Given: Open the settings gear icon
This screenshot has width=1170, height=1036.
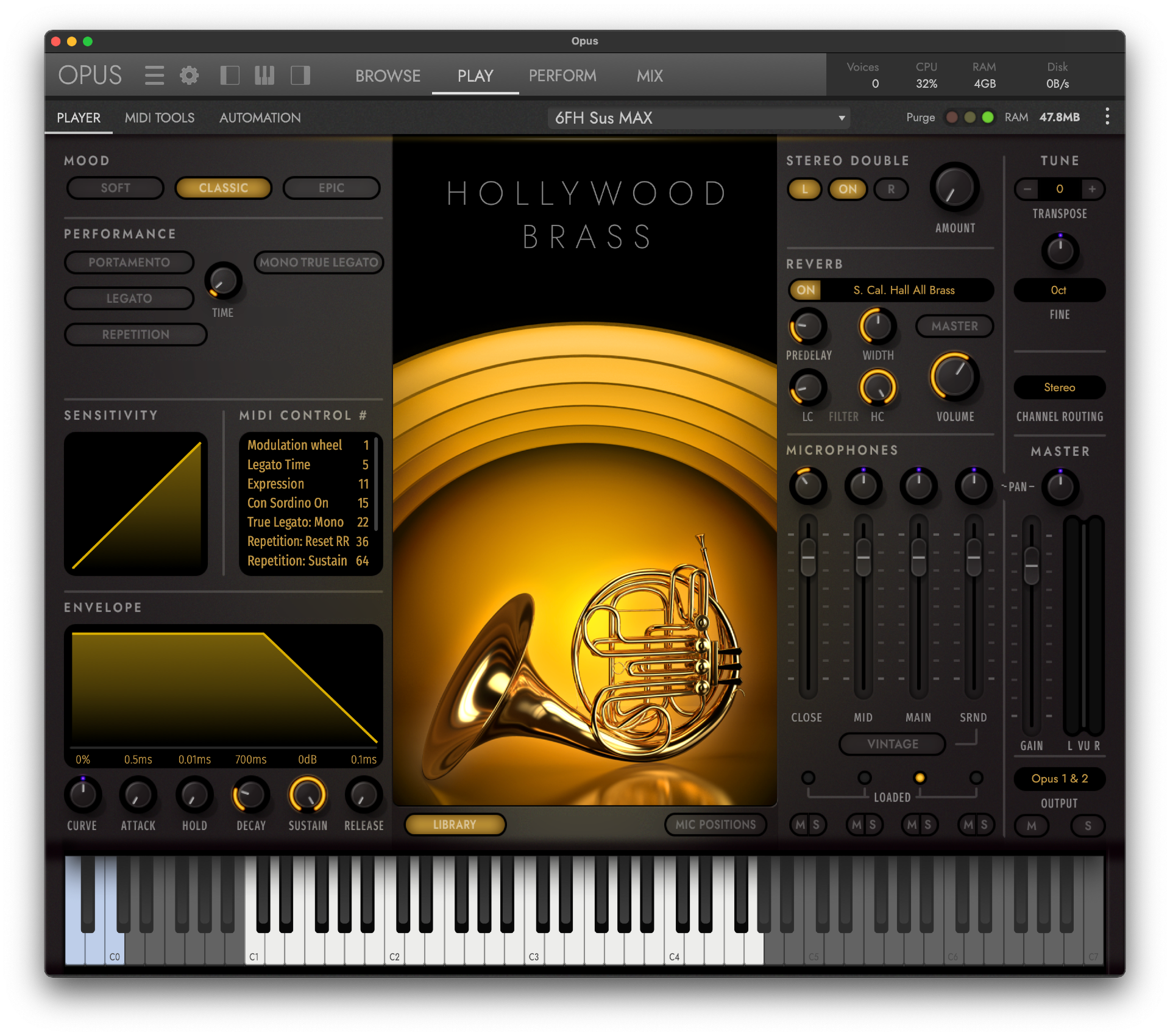Looking at the screenshot, I should tap(189, 76).
